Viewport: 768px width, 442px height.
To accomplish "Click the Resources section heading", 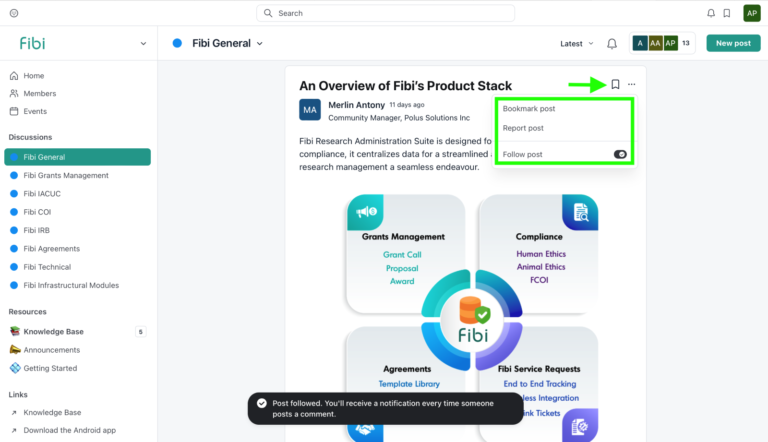I will pyautogui.click(x=27, y=312).
